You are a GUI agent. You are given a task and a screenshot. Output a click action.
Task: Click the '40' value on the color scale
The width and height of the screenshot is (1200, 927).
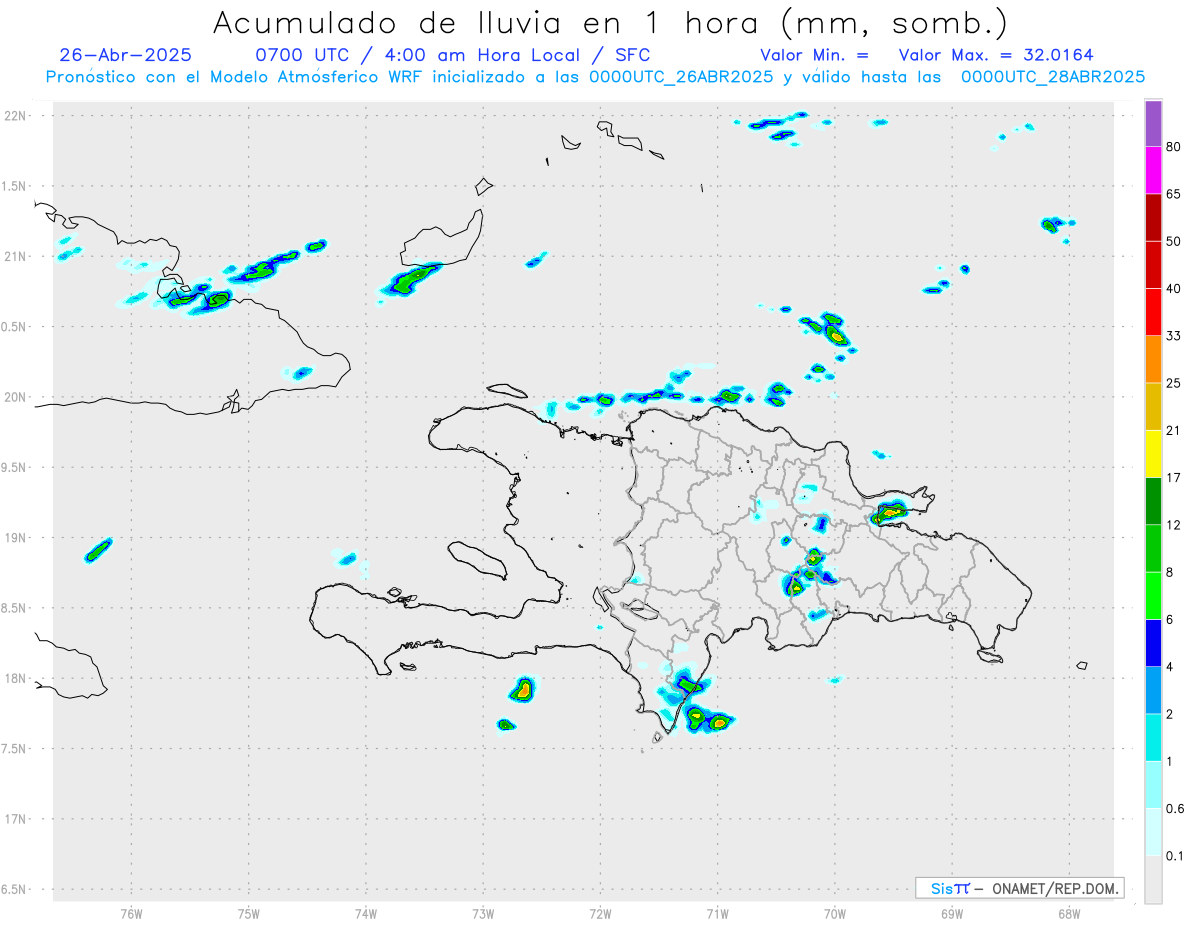[1174, 289]
